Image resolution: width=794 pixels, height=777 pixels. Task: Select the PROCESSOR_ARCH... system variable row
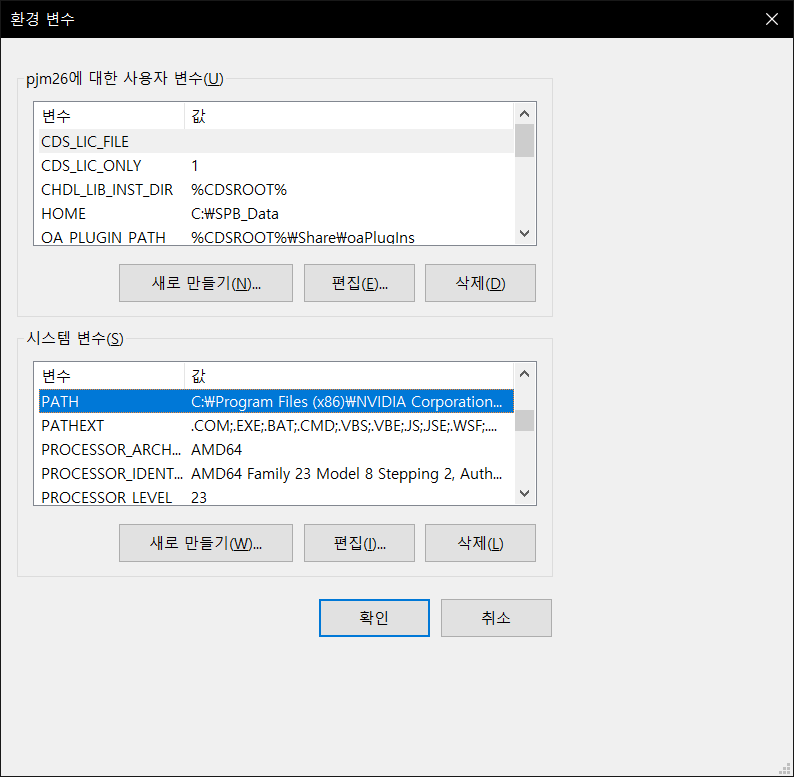276,449
